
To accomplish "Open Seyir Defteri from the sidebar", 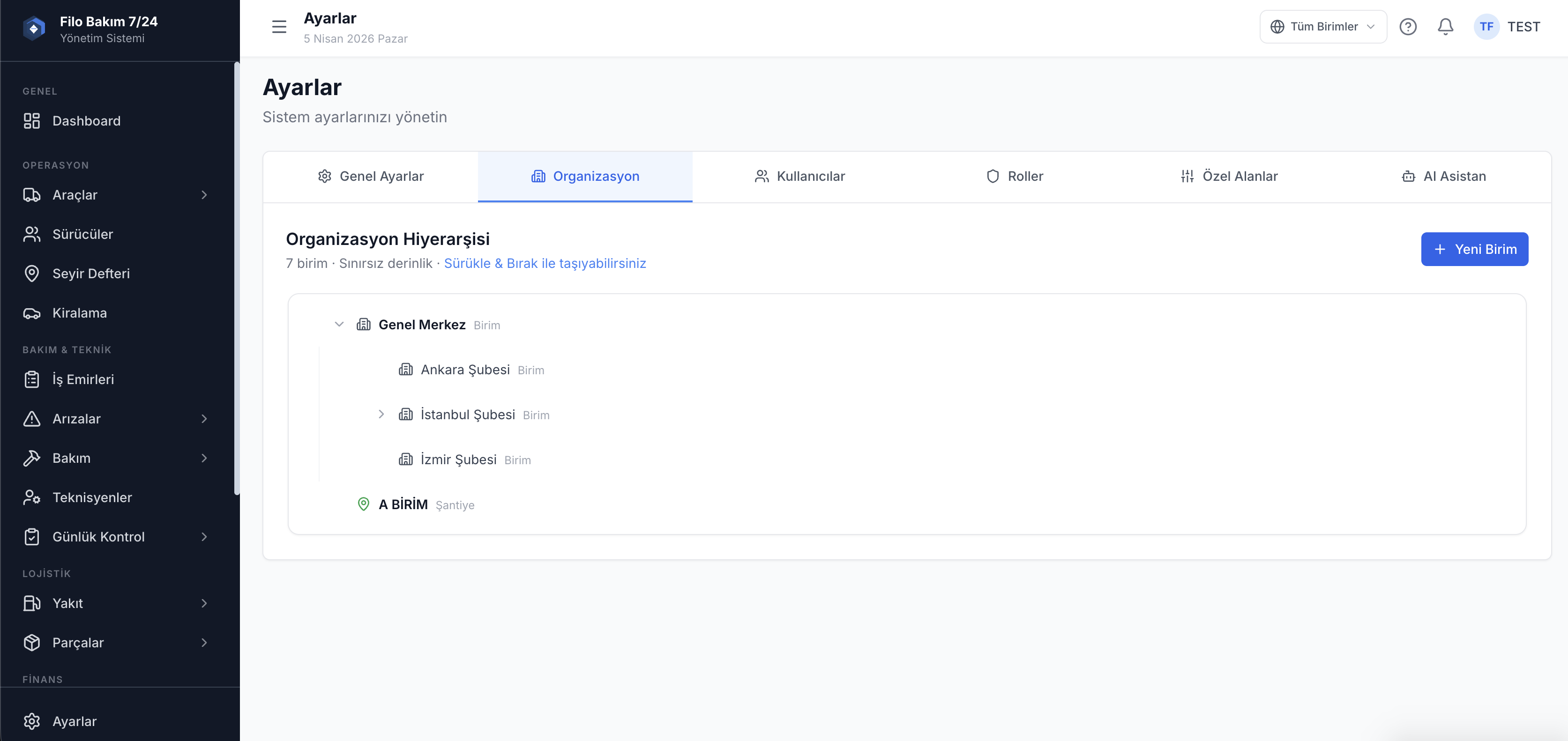I will 91,274.
